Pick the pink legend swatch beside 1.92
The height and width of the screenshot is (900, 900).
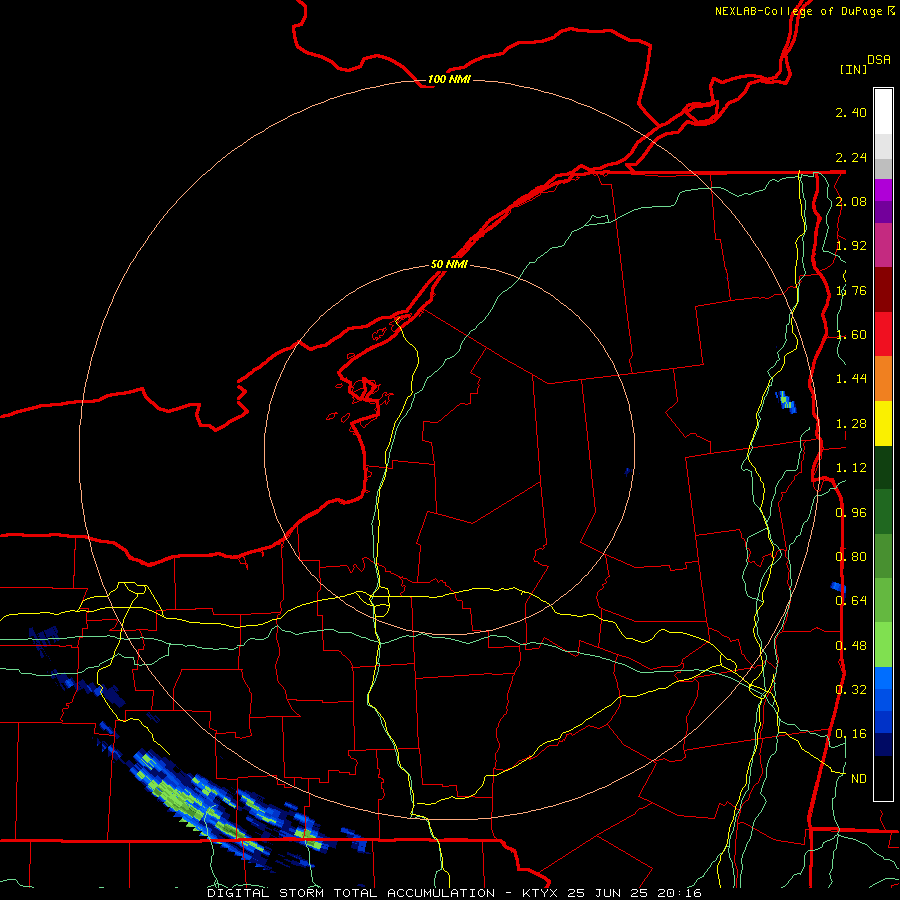click(x=883, y=245)
